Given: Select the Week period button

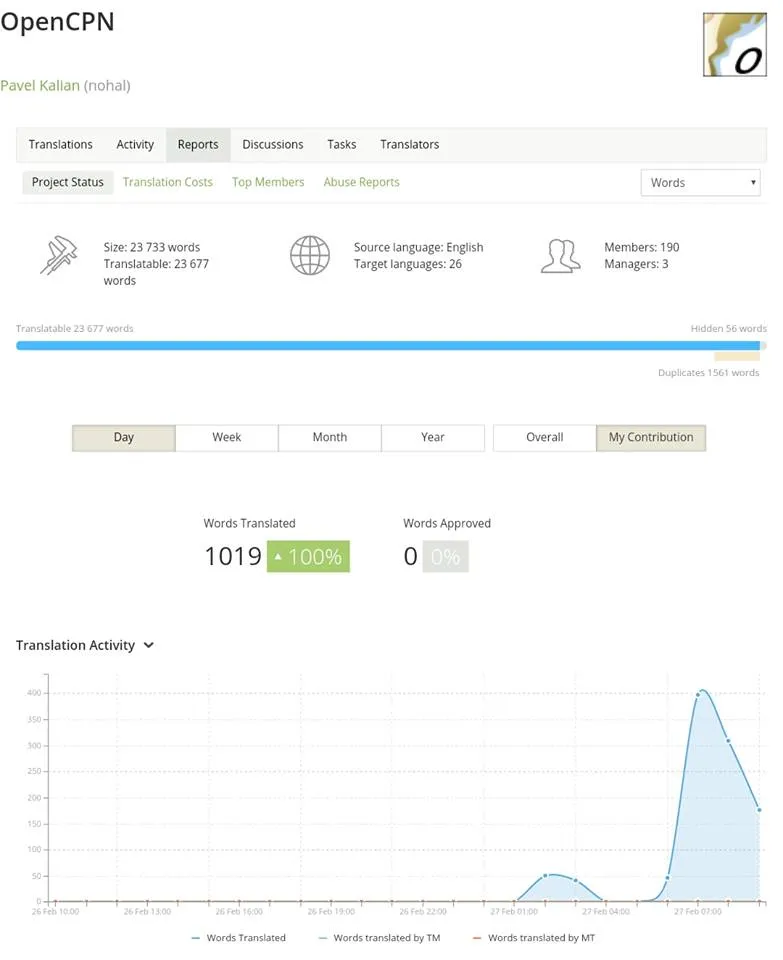Looking at the screenshot, I should pyautogui.click(x=227, y=438).
